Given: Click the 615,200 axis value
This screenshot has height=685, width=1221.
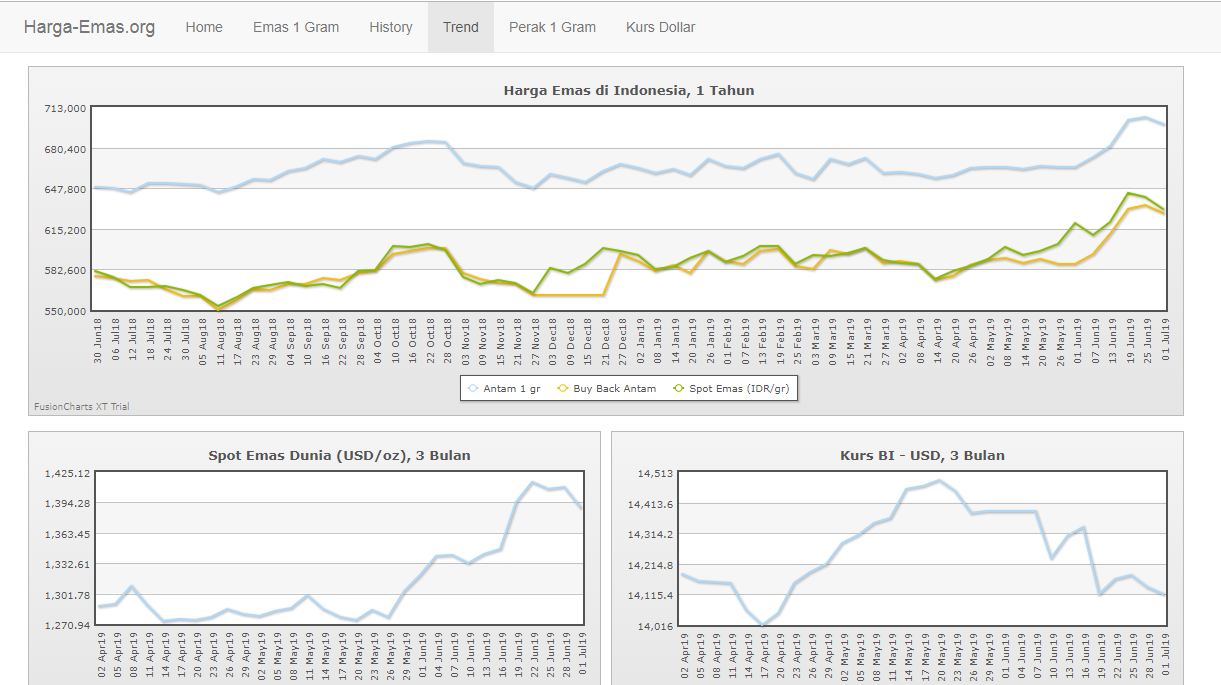Looking at the screenshot, I should click(66, 230).
